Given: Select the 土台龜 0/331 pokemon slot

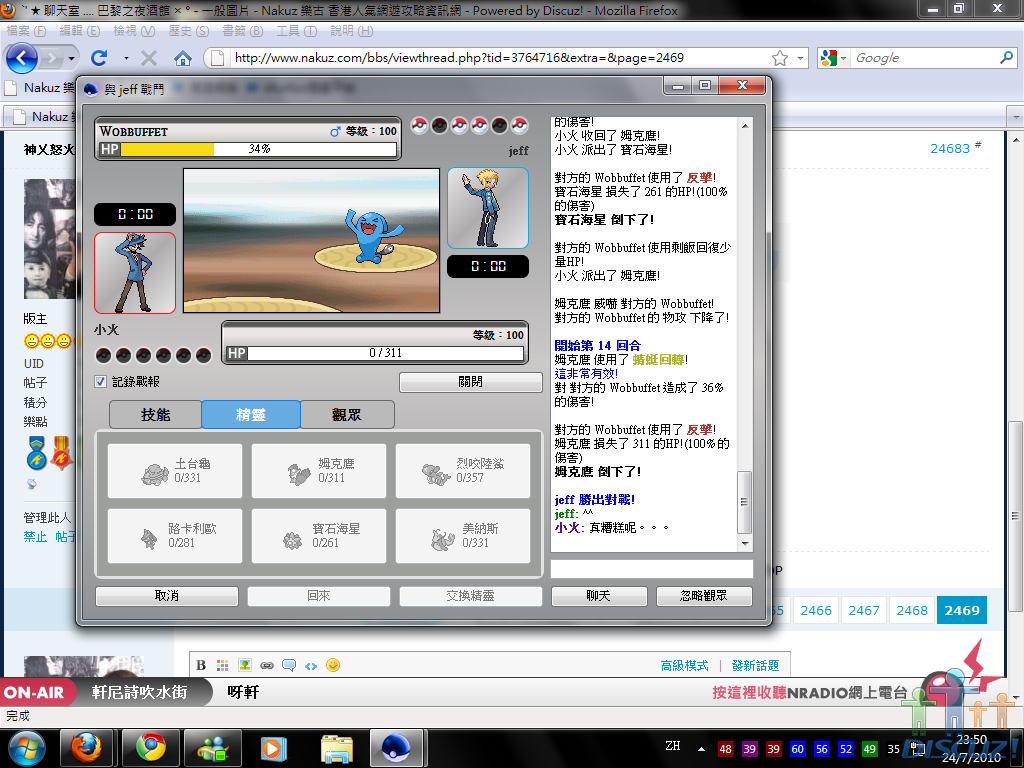Looking at the screenshot, I should (x=175, y=471).
